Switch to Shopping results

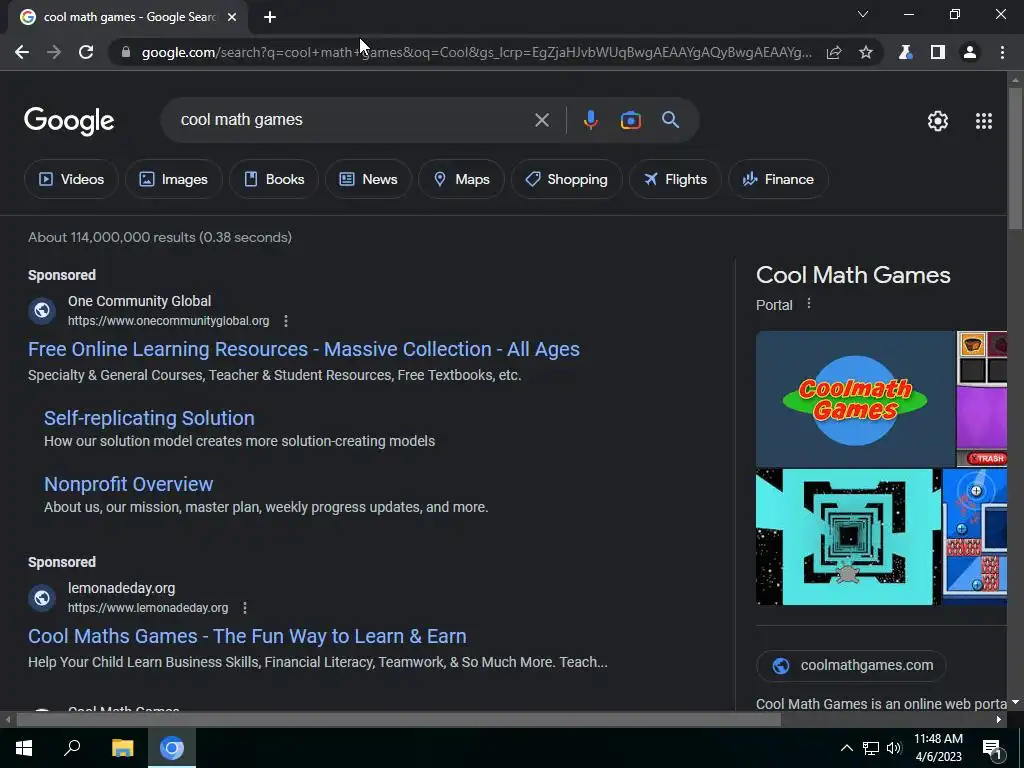point(566,179)
